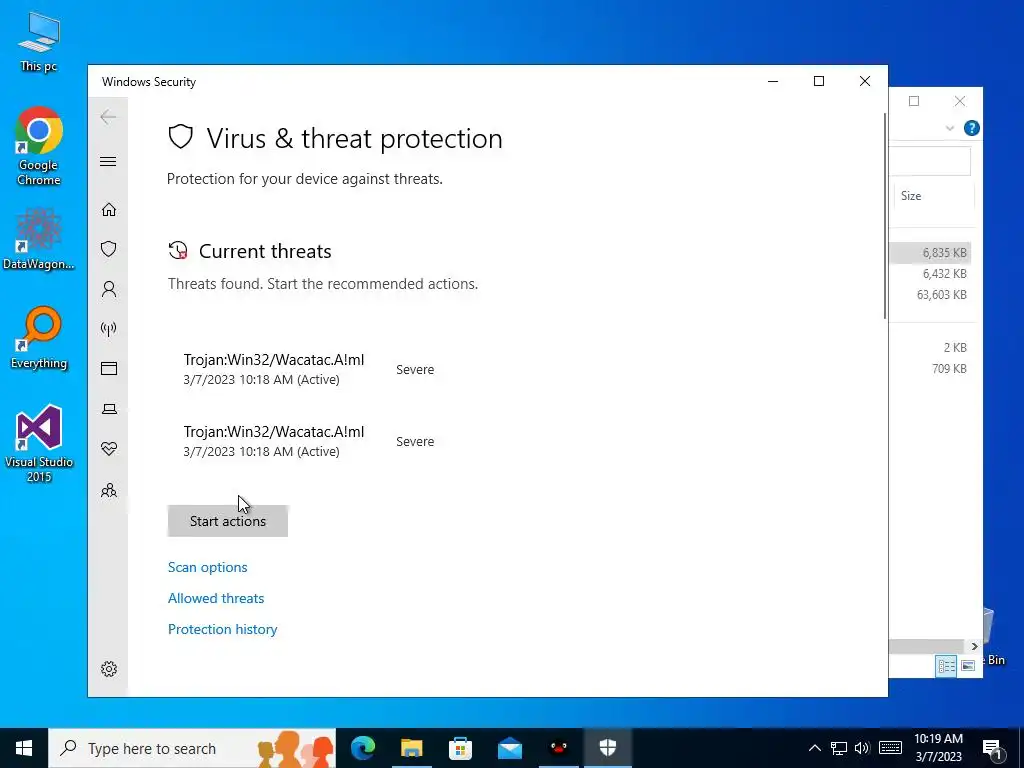Click the Windows Security vertical scrollbar

click(885, 217)
